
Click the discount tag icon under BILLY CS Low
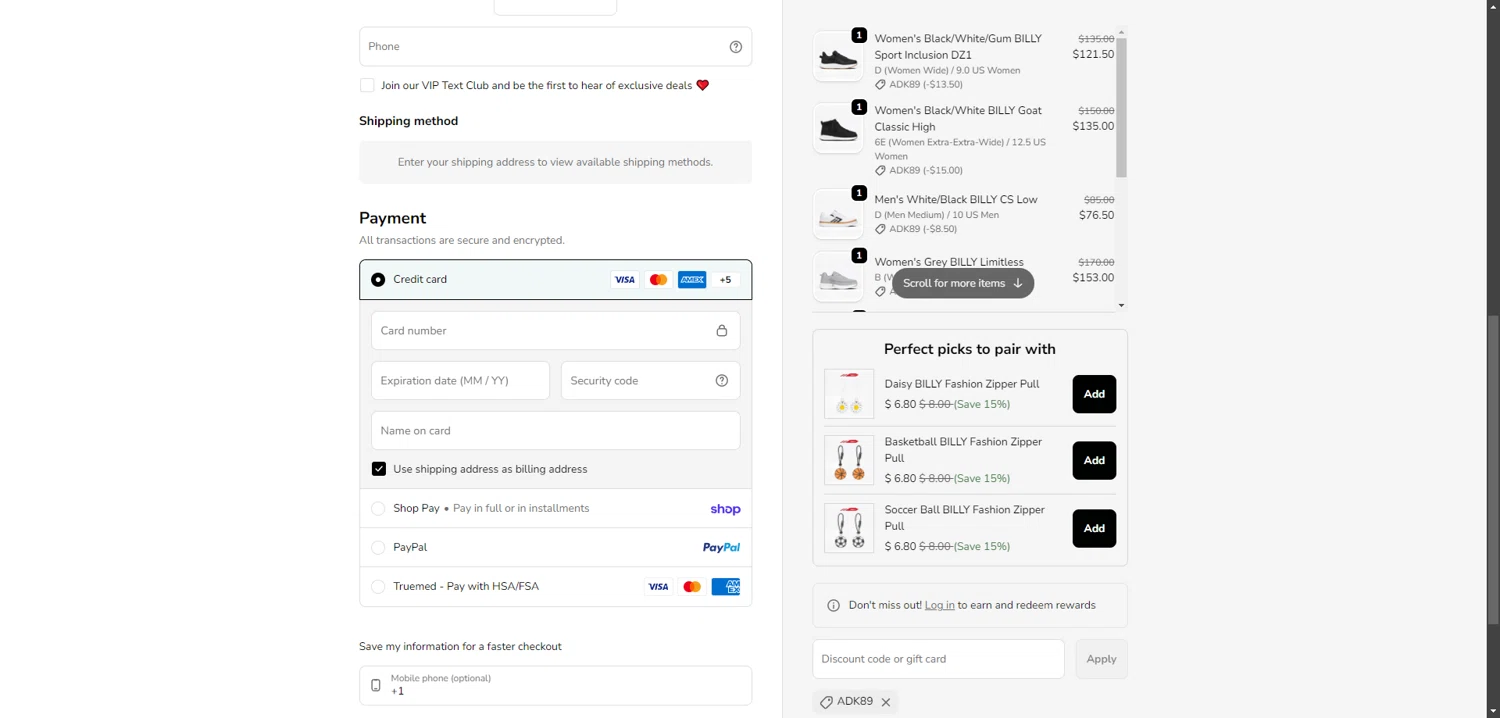(x=881, y=229)
